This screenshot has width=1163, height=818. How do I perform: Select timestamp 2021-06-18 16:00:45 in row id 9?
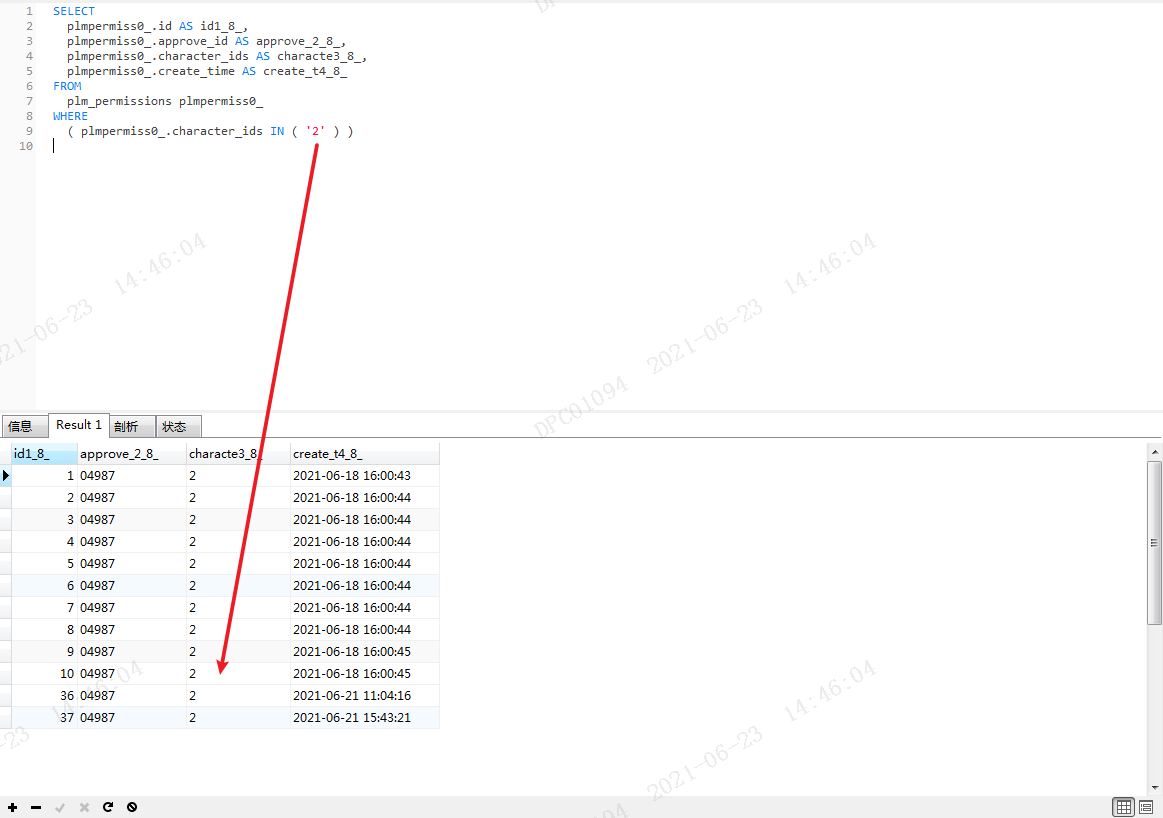coord(364,652)
